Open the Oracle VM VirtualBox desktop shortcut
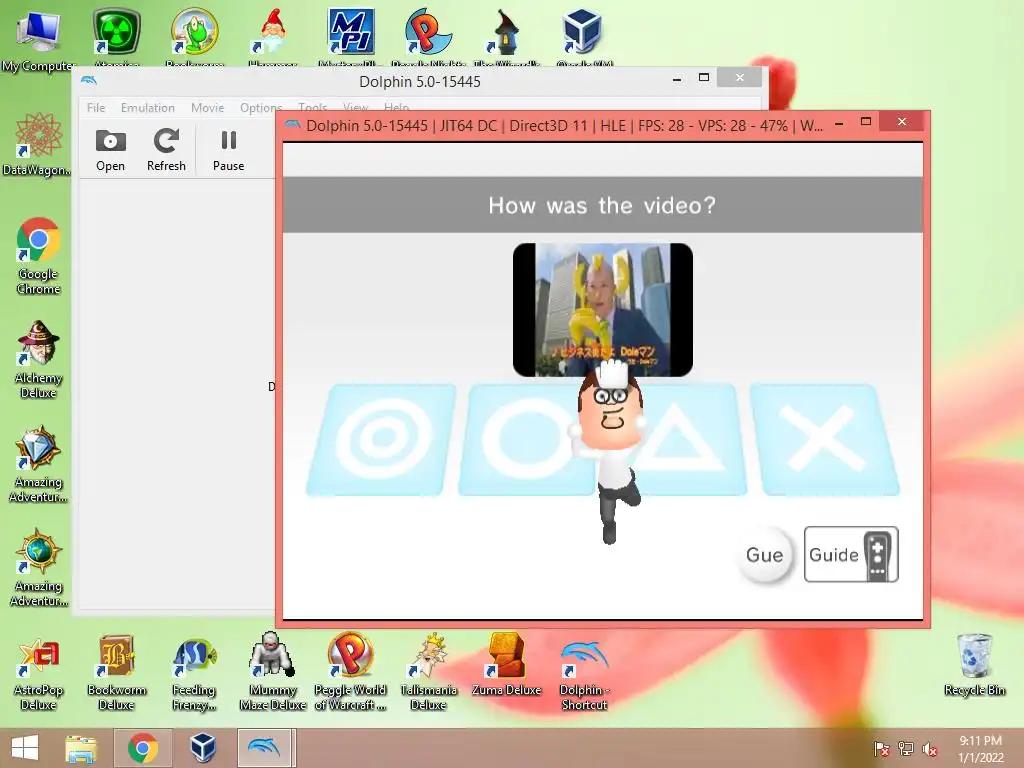 pyautogui.click(x=584, y=37)
